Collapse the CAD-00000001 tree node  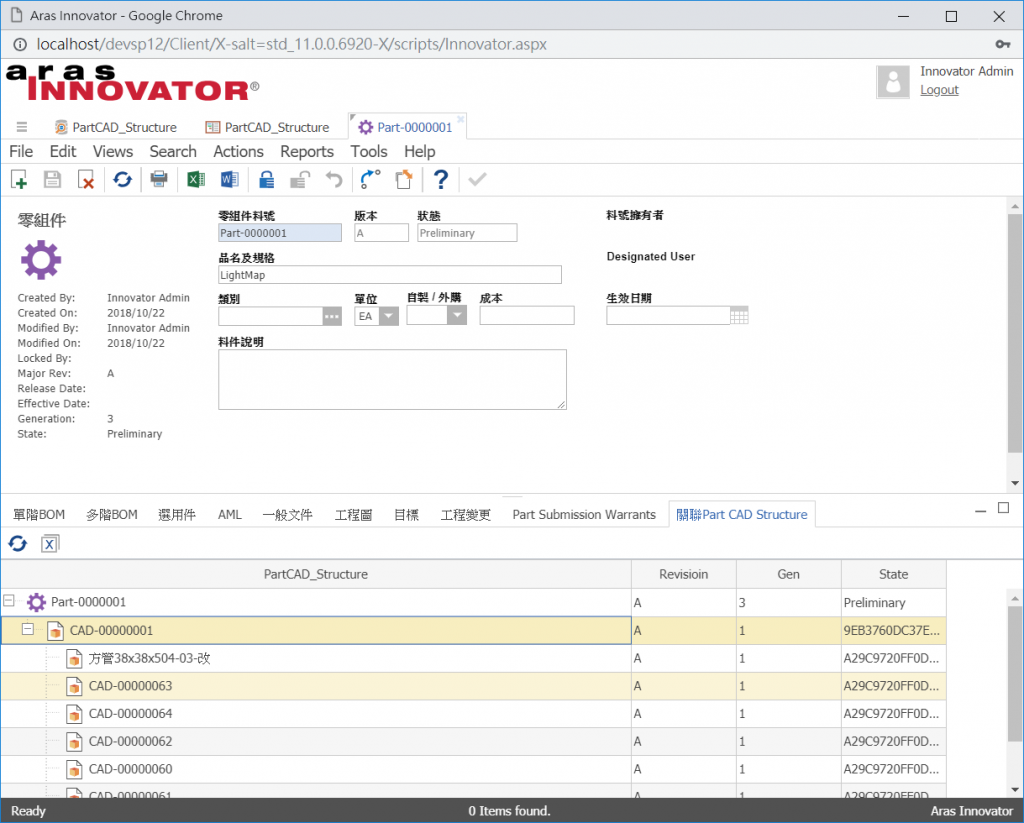click(x=27, y=628)
